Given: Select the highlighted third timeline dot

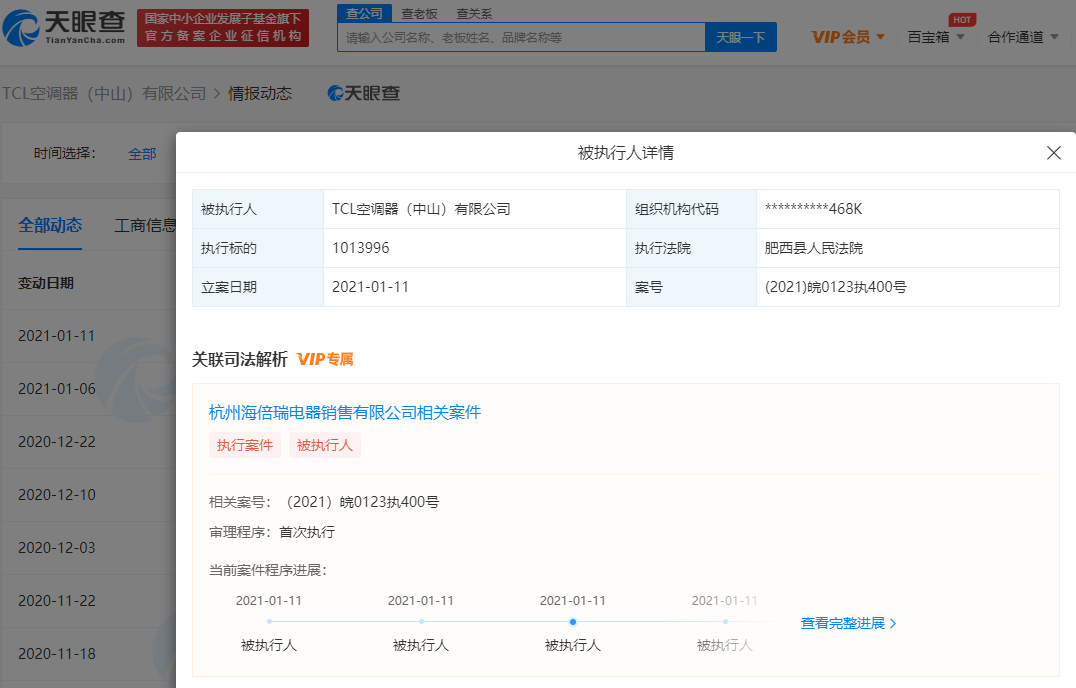Looking at the screenshot, I should (573, 621).
